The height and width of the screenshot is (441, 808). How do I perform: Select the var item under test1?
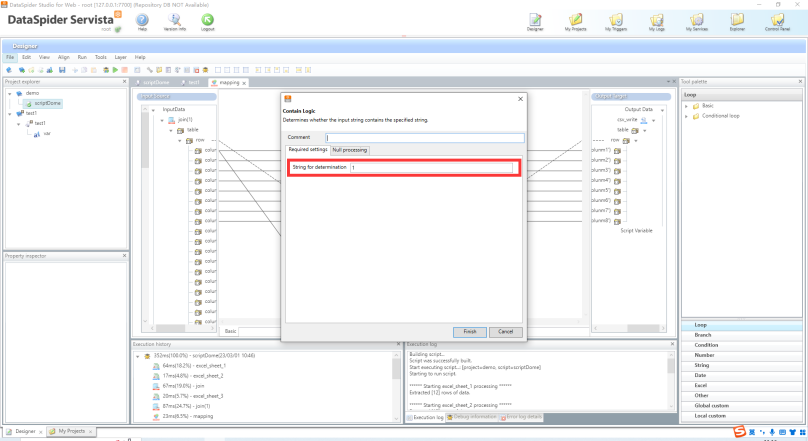[43, 134]
